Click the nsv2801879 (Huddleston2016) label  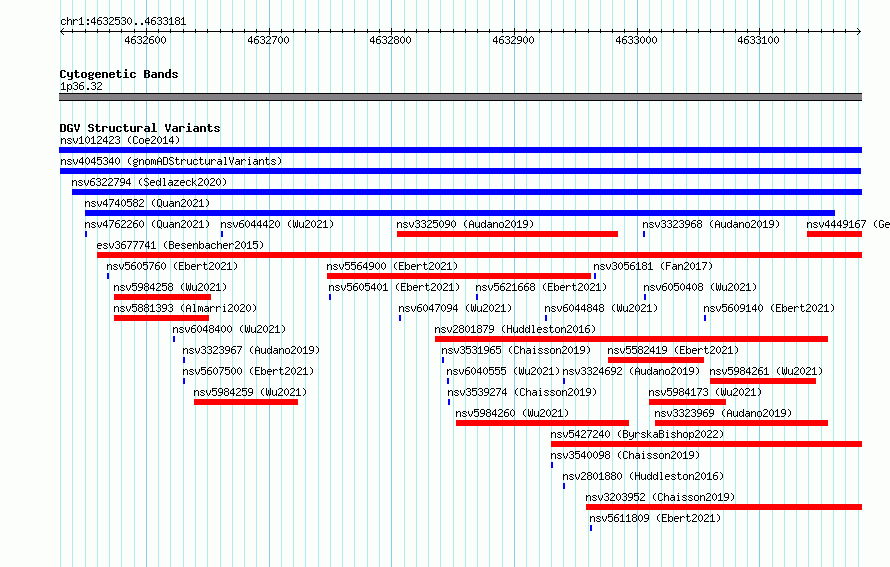pos(515,329)
